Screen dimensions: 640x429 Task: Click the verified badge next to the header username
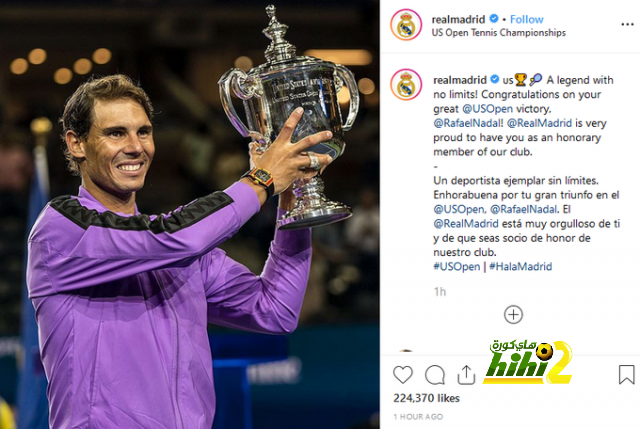[x=494, y=19]
